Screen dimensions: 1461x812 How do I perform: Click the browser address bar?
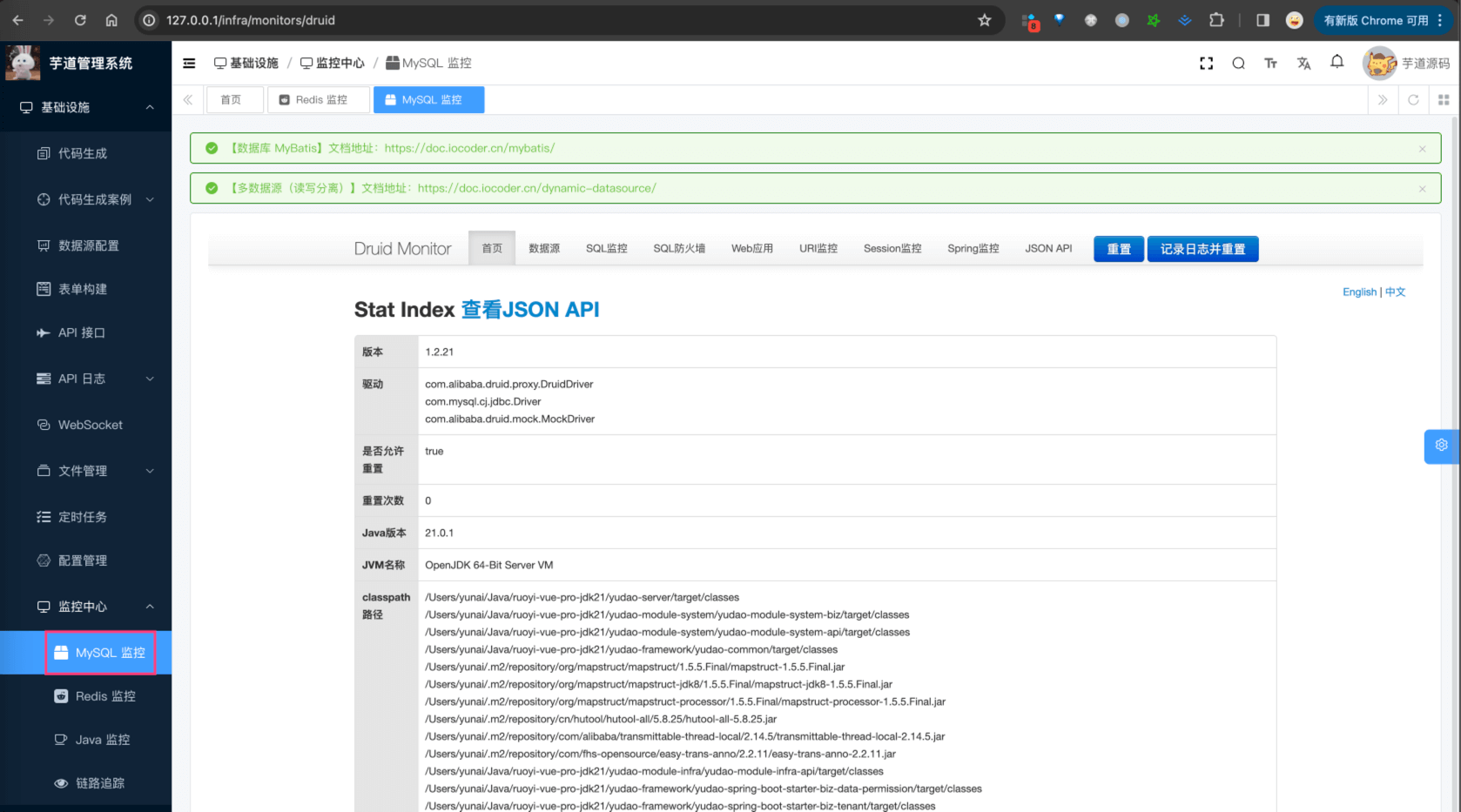pos(557,20)
